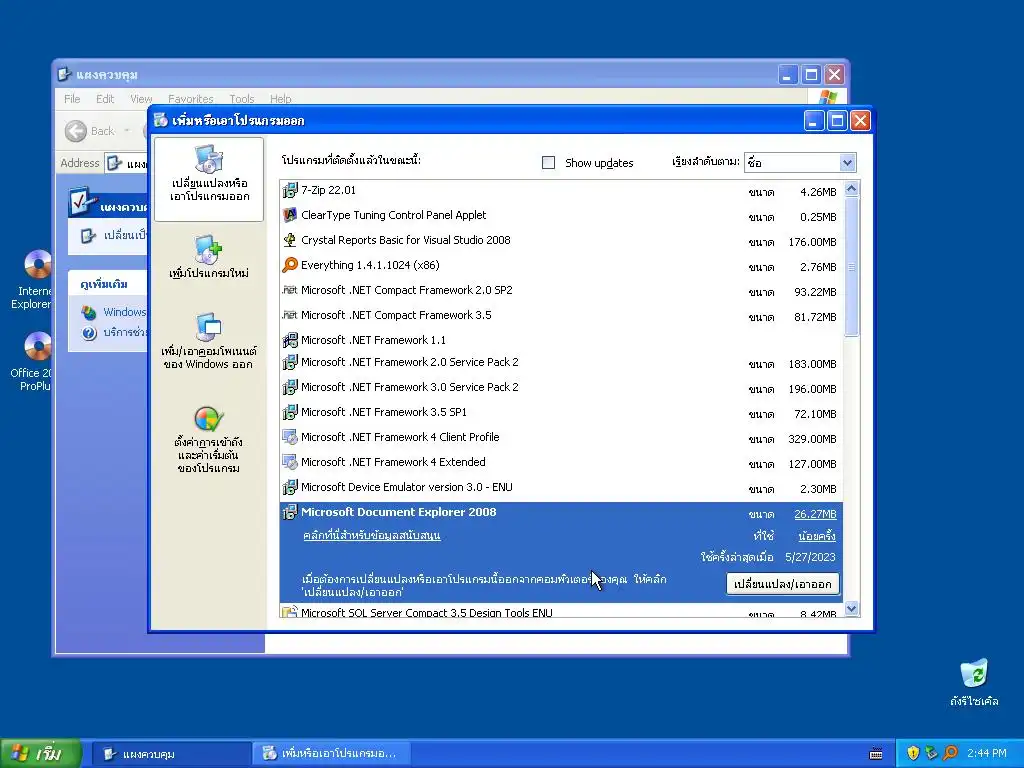The width and height of the screenshot is (1024, 768).
Task: Click the support information link for Document Explorer
Action: [372, 536]
